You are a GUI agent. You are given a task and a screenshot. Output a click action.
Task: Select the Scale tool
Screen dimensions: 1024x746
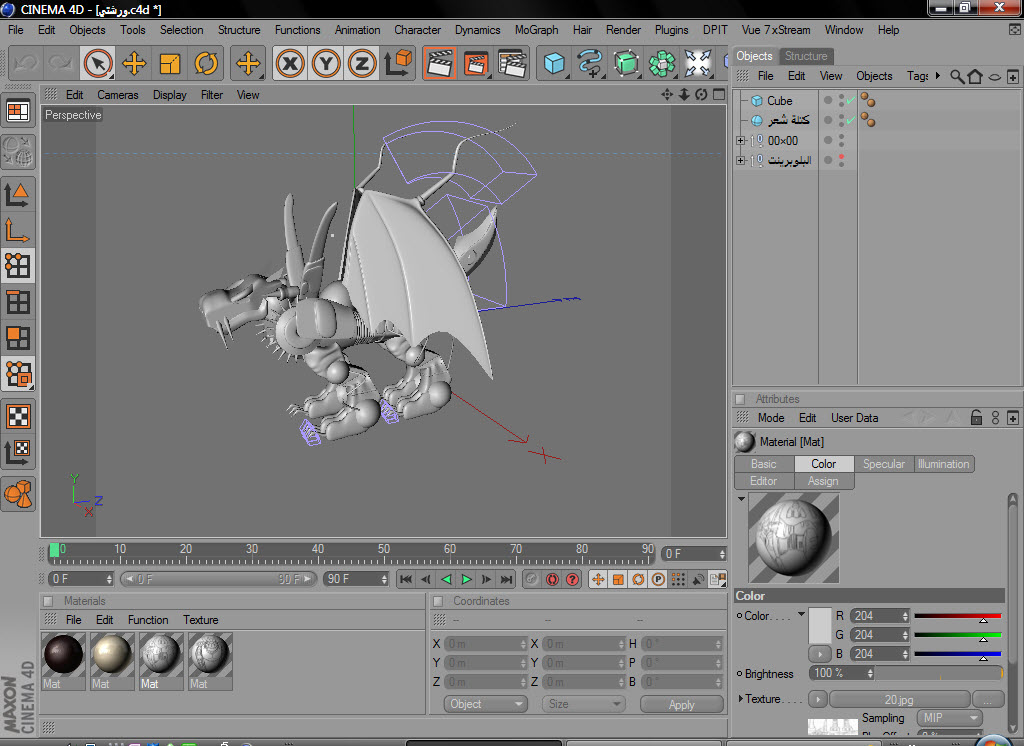point(170,64)
